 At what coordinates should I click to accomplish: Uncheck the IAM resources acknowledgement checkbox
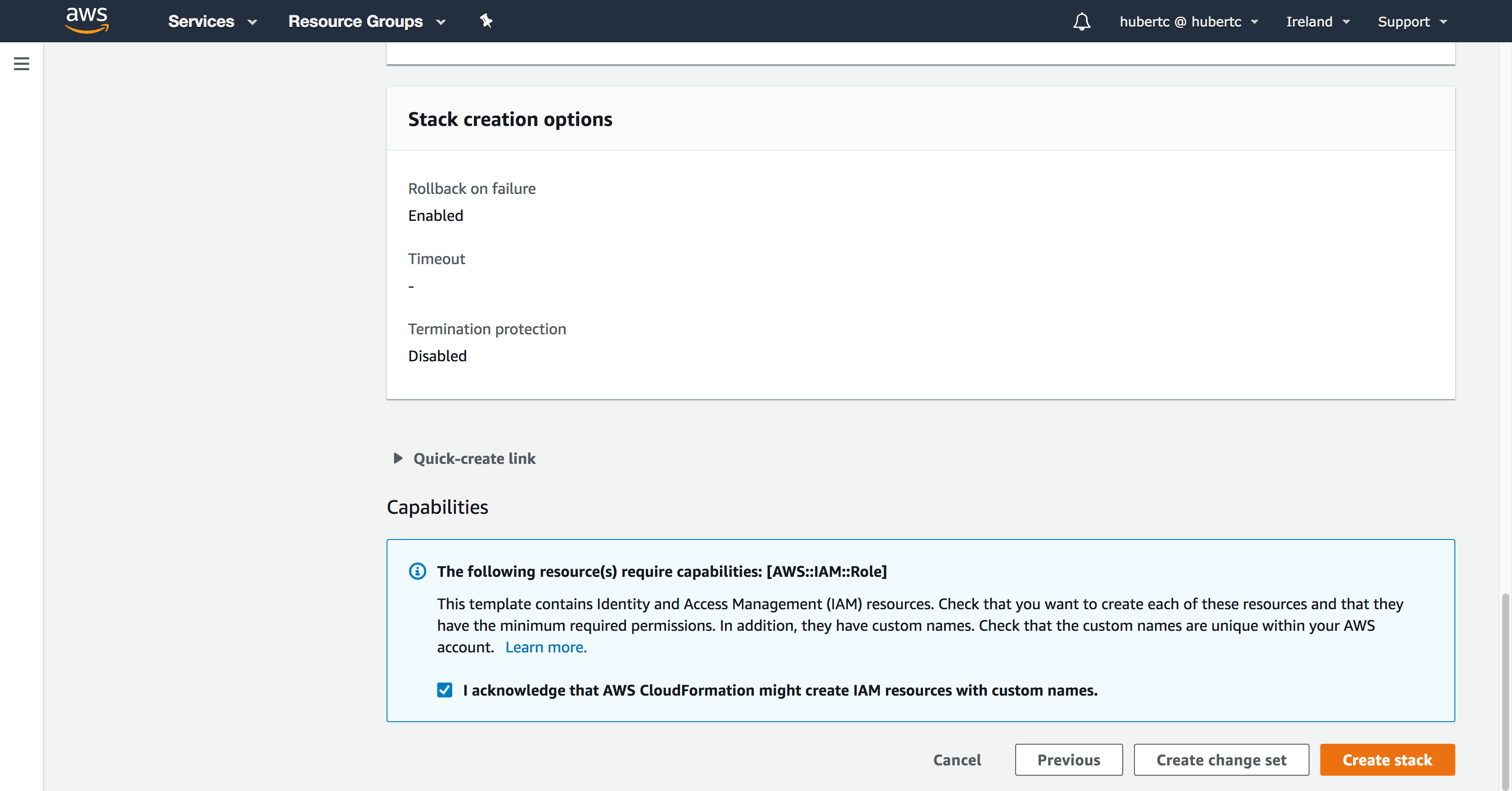tap(445, 690)
